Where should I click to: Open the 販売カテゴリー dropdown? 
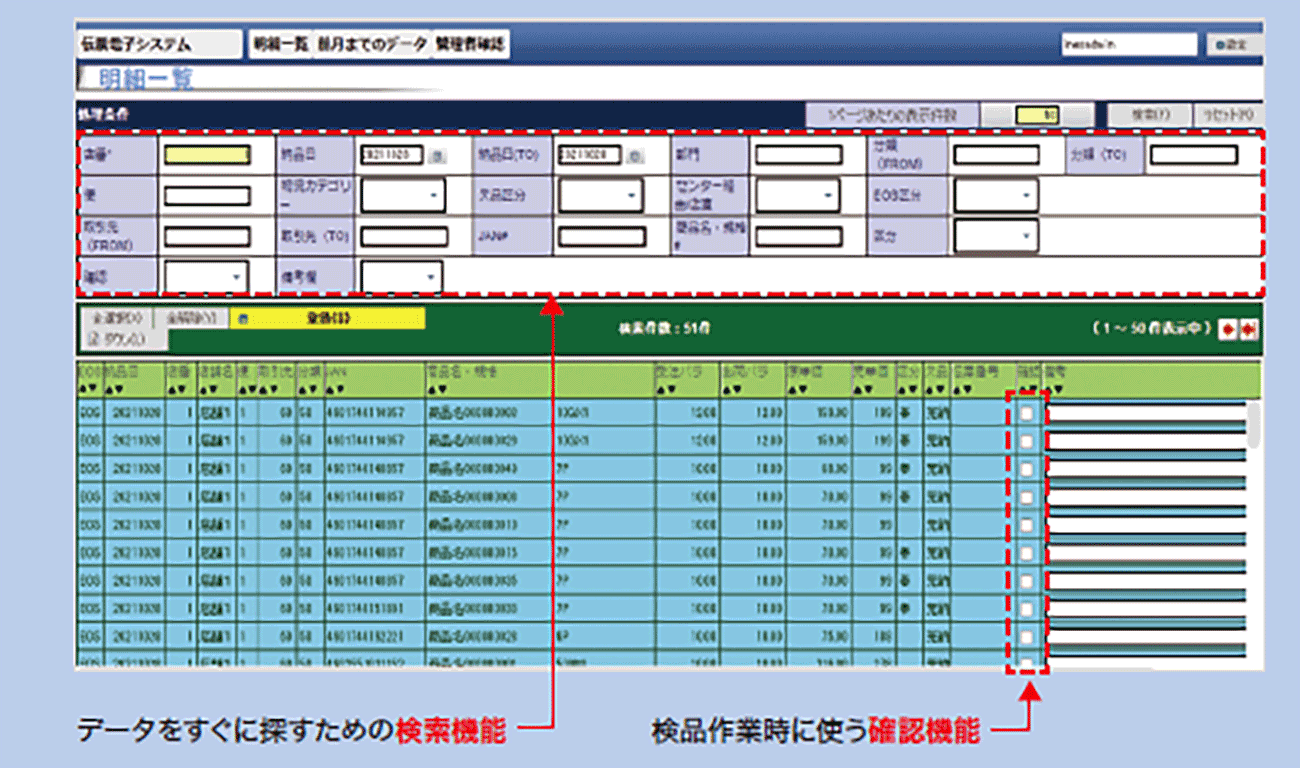click(402, 195)
